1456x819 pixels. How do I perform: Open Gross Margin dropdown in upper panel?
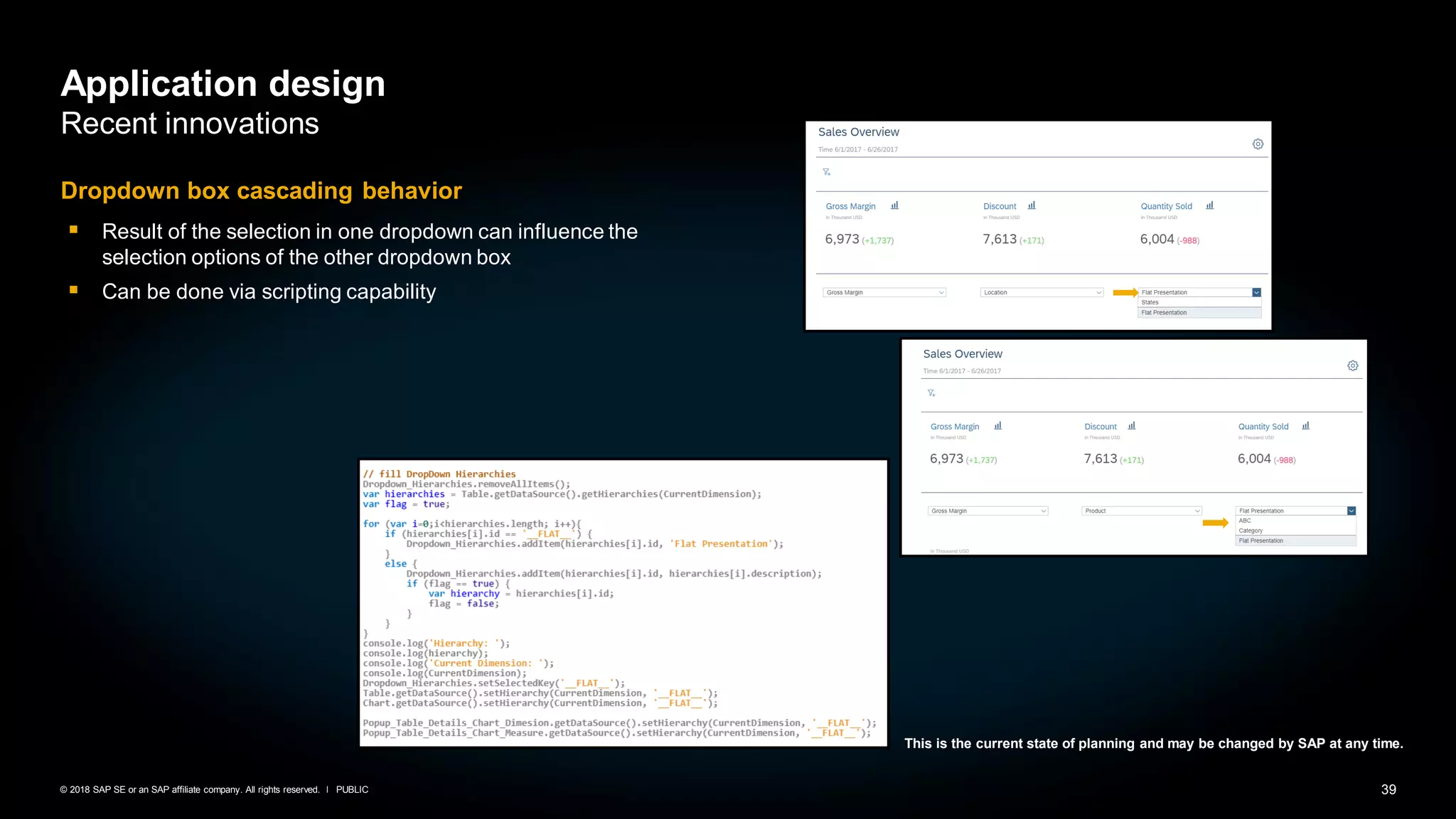point(884,292)
